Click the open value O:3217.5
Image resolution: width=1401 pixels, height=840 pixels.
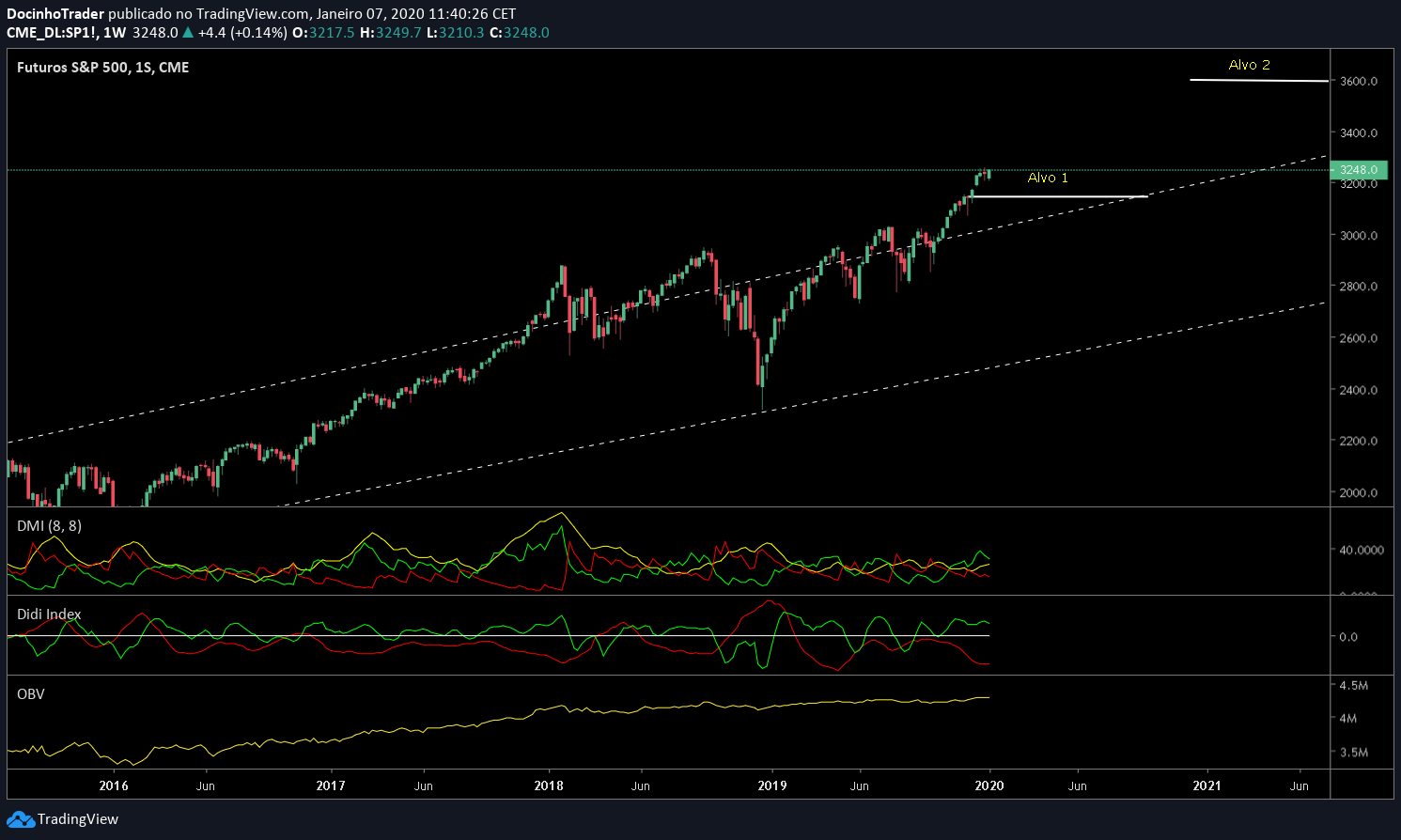point(324,33)
